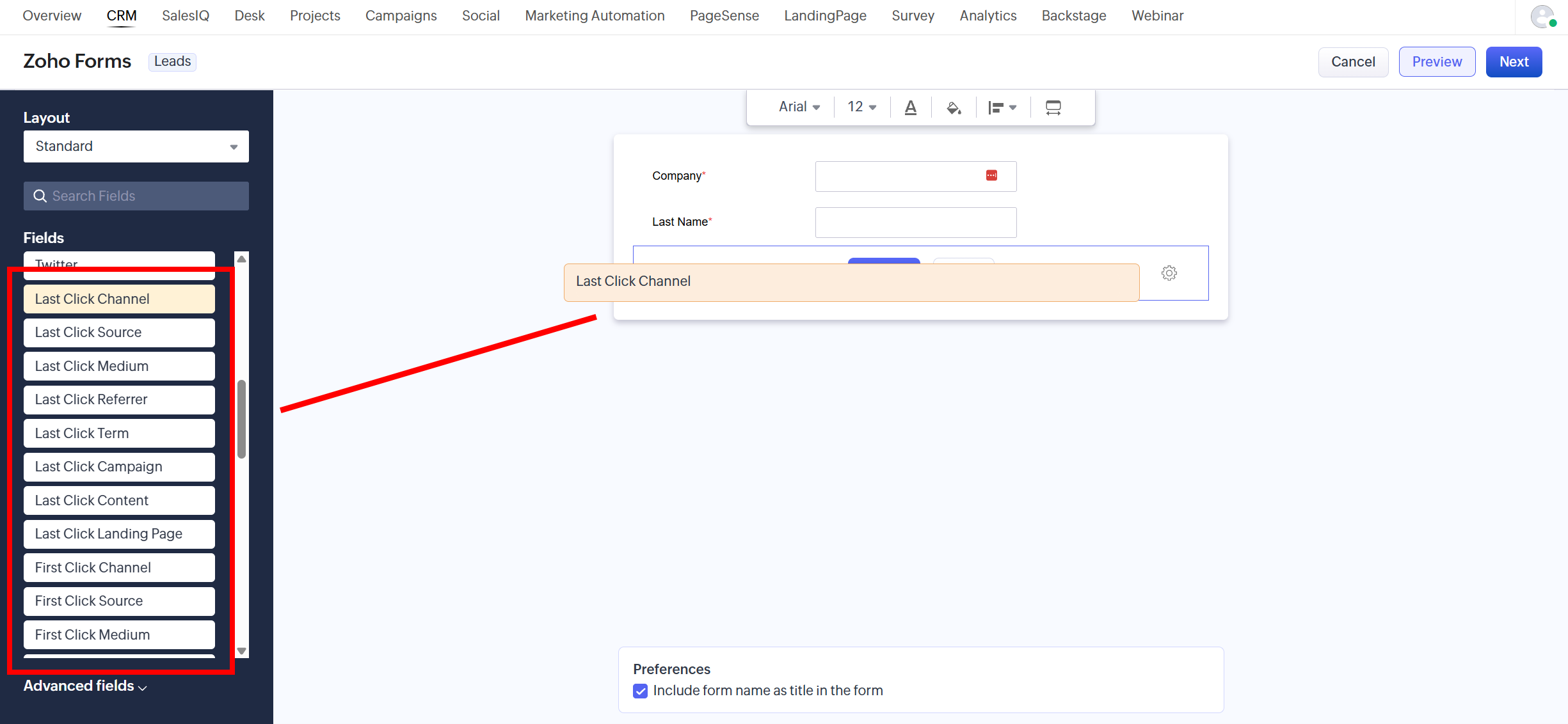Open the background fill bucket icon

point(954,107)
